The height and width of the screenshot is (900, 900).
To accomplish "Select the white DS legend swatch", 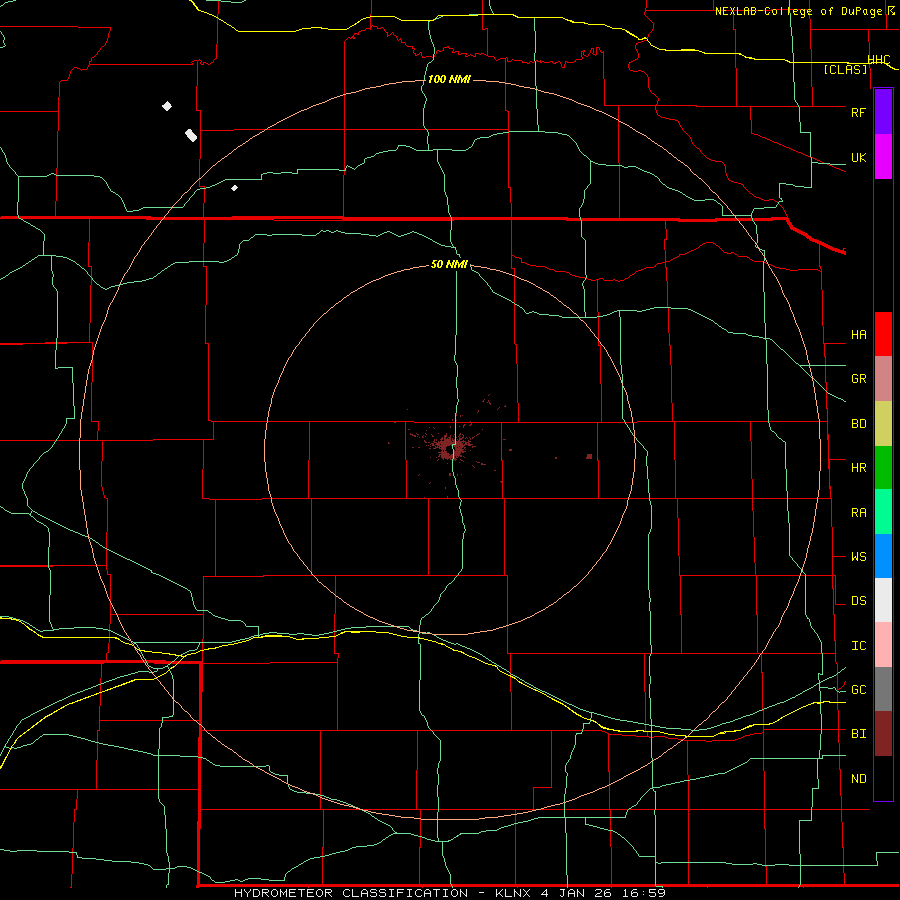I will pyautogui.click(x=883, y=600).
